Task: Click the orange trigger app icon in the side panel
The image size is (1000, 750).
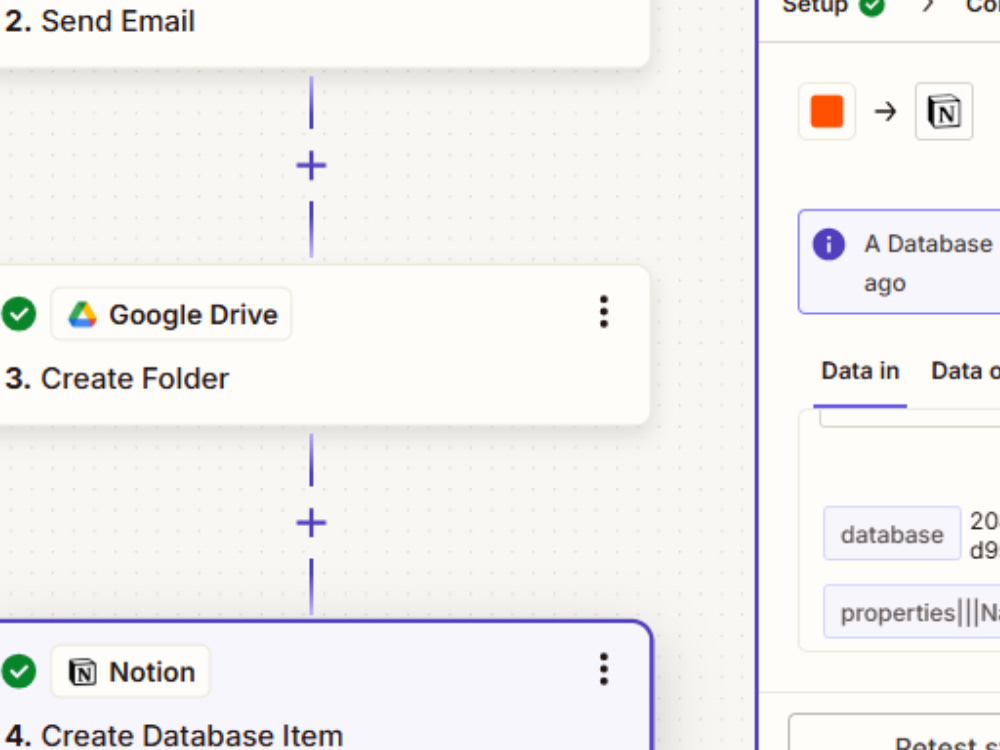Action: pos(827,112)
